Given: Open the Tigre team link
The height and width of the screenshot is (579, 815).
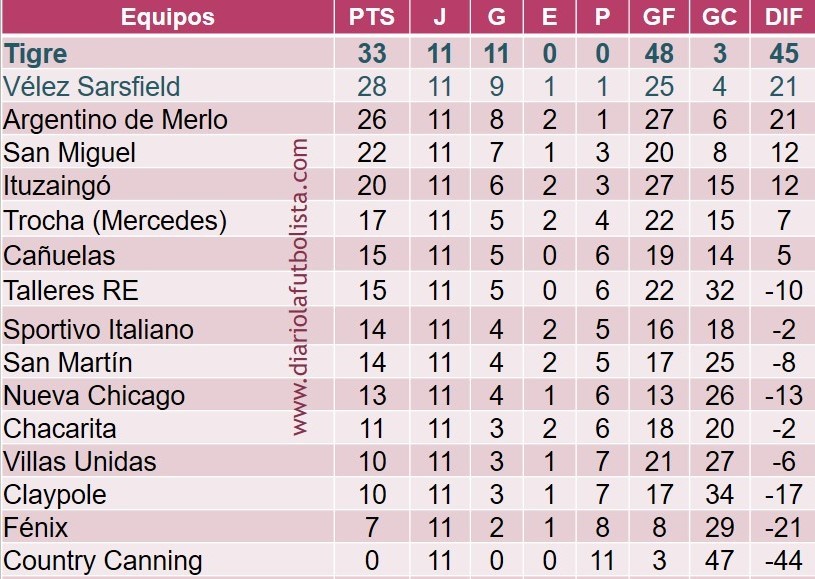Looking at the screenshot, I should (x=36, y=53).
